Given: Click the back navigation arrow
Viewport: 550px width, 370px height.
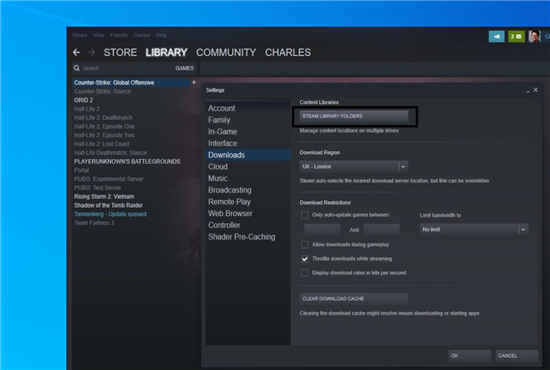Looking at the screenshot, I should [76, 53].
